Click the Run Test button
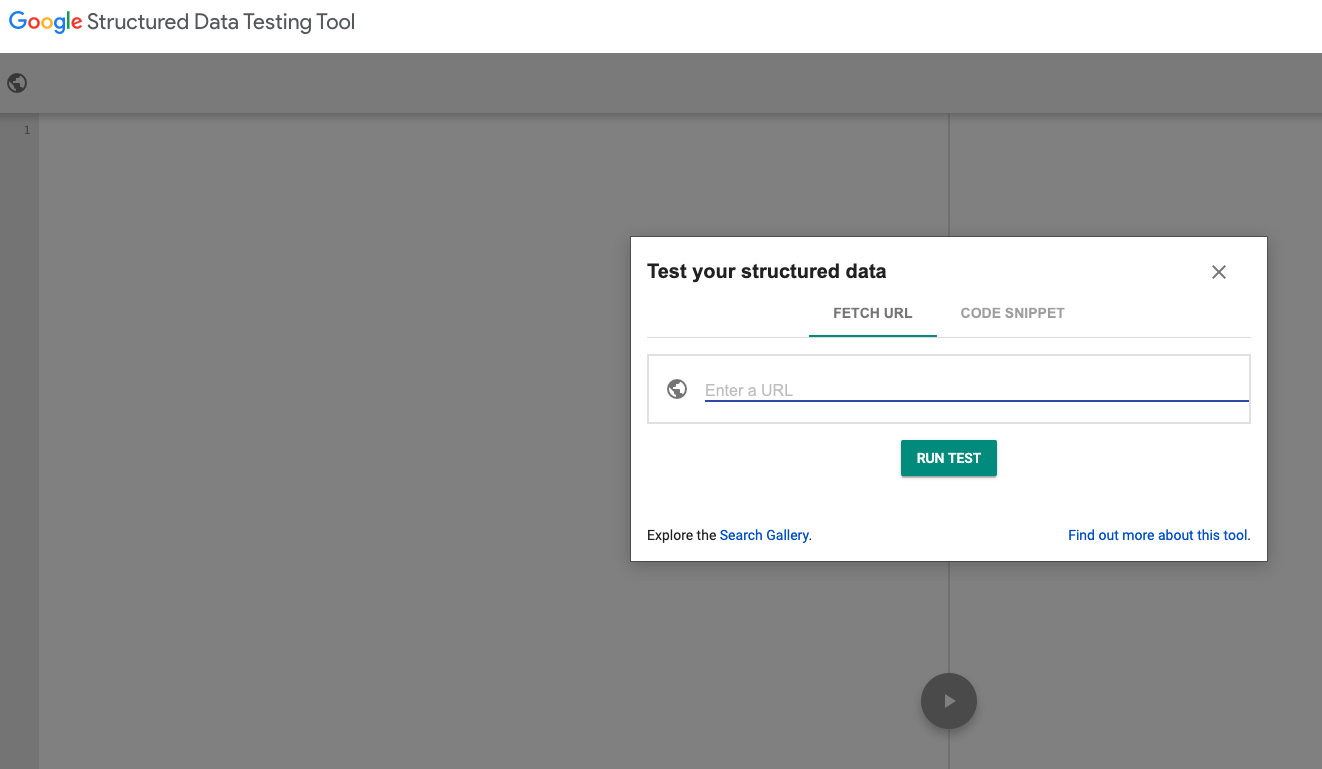Screen dimensions: 1322x769 click(949, 458)
